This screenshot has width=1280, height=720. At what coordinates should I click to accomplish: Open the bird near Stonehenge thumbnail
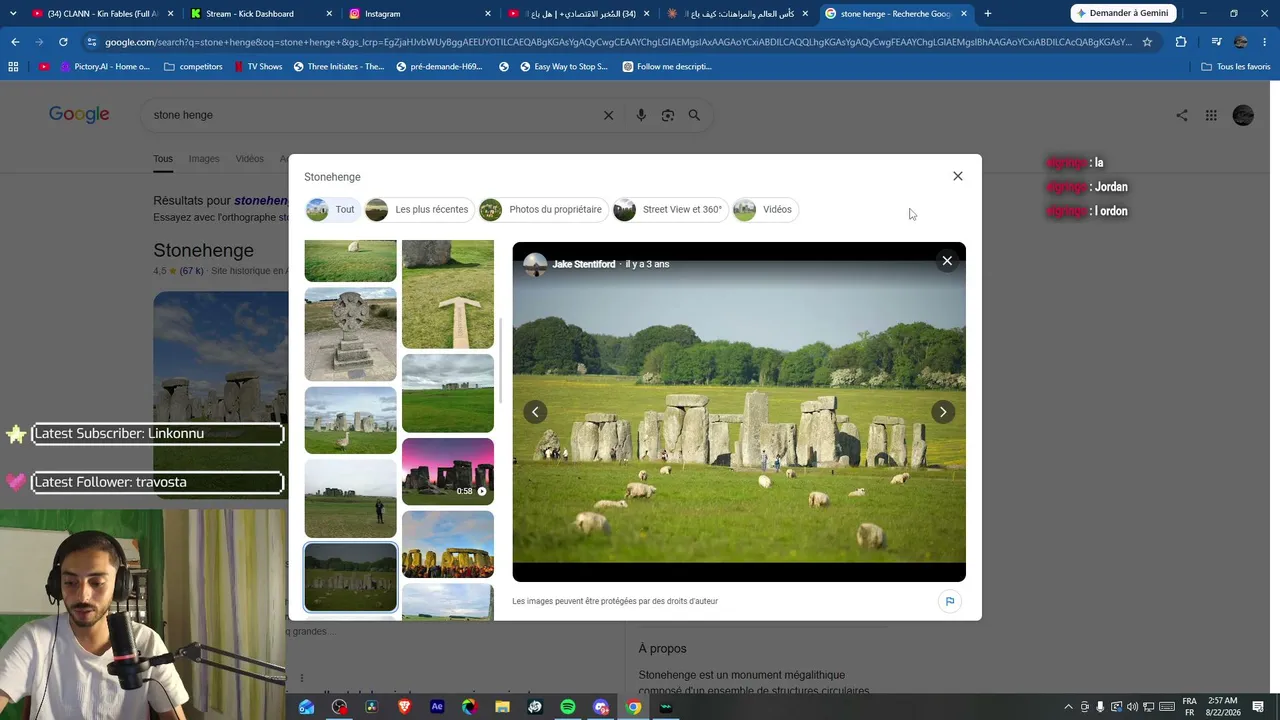tap(350, 420)
